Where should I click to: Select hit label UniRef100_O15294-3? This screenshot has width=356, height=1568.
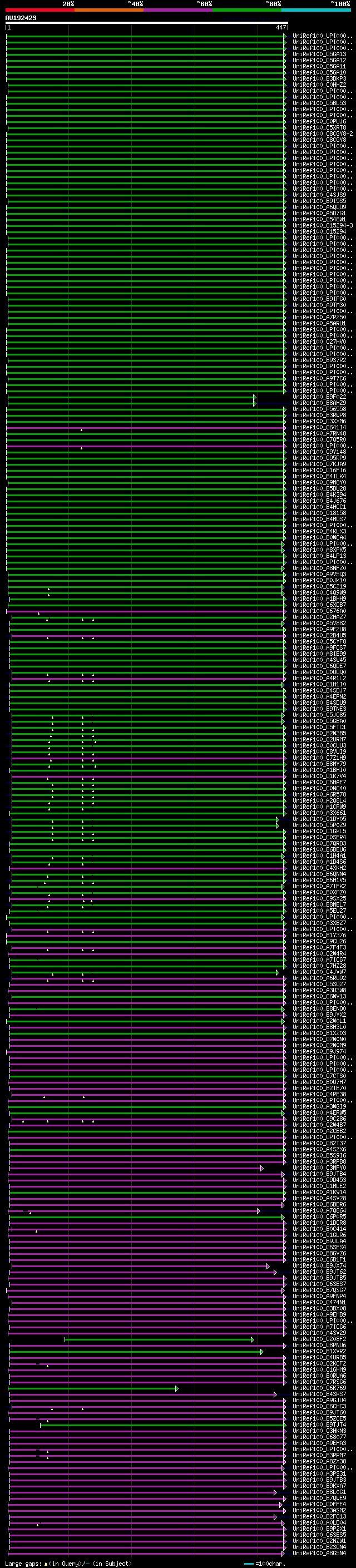click(x=323, y=226)
